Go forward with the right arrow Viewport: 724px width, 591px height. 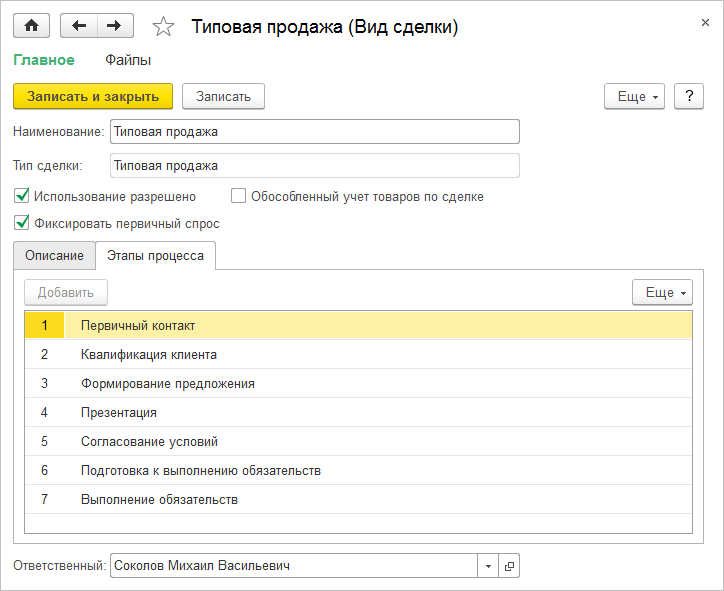[x=115, y=26]
